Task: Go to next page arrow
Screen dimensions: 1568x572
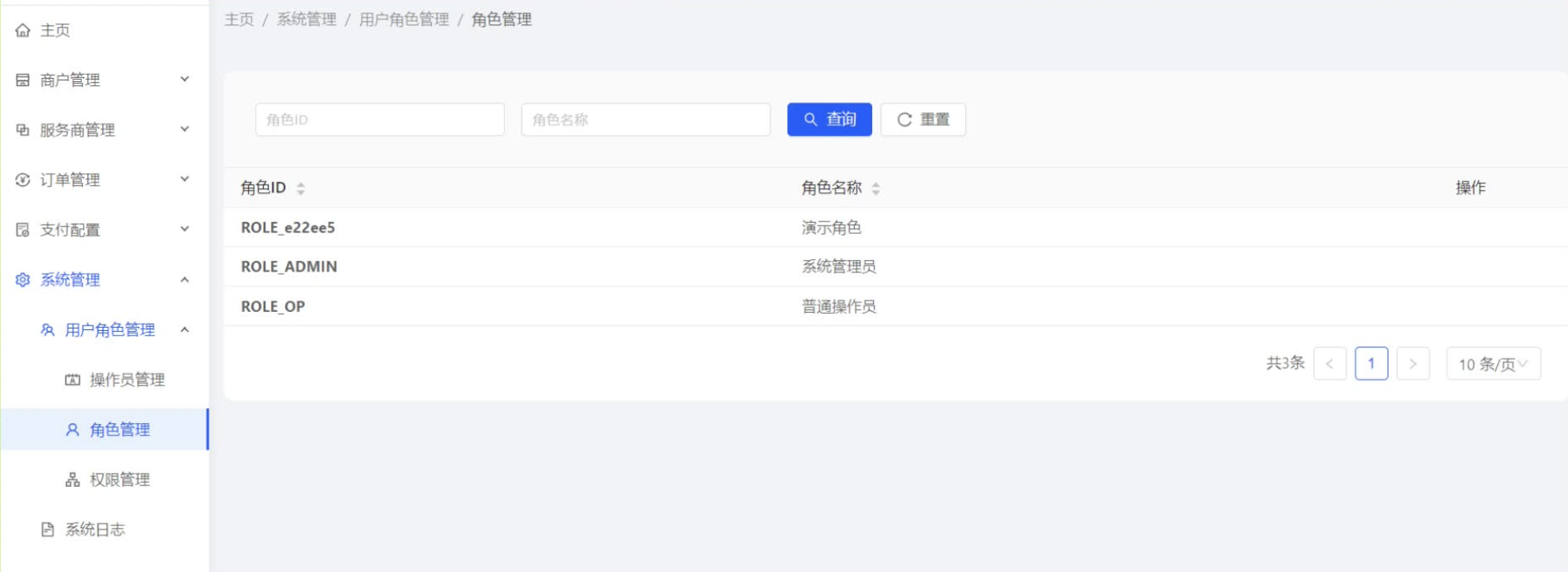Action: 1413,364
